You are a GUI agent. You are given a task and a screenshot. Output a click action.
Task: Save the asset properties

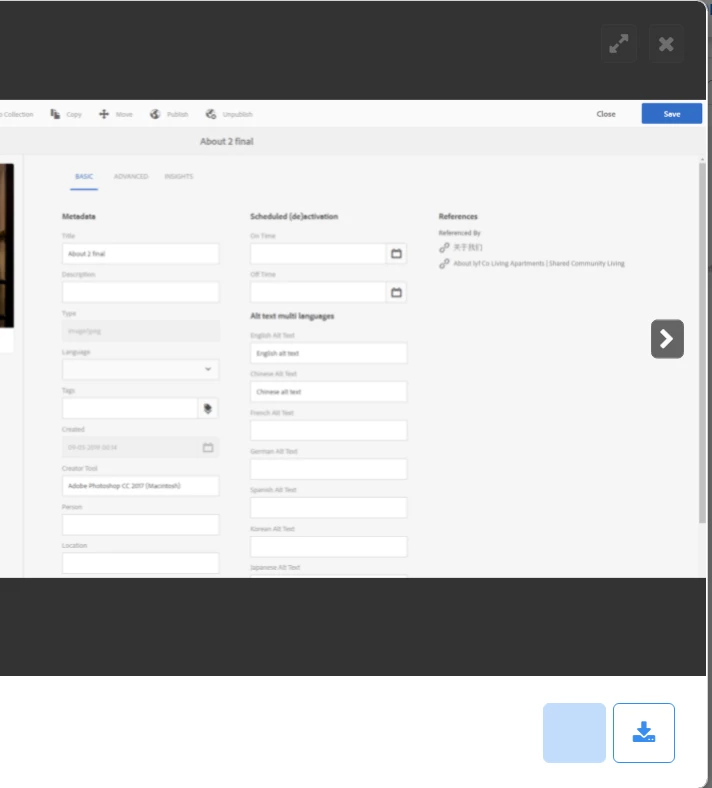pyautogui.click(x=671, y=114)
